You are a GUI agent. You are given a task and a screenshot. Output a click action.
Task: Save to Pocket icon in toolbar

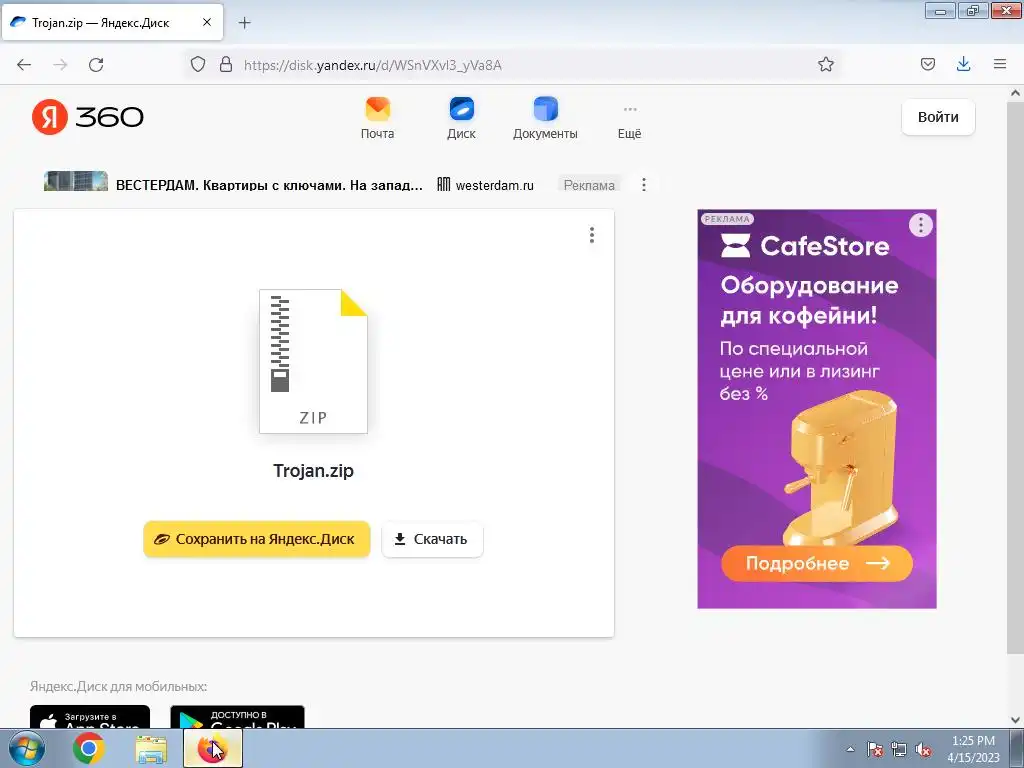coord(927,64)
